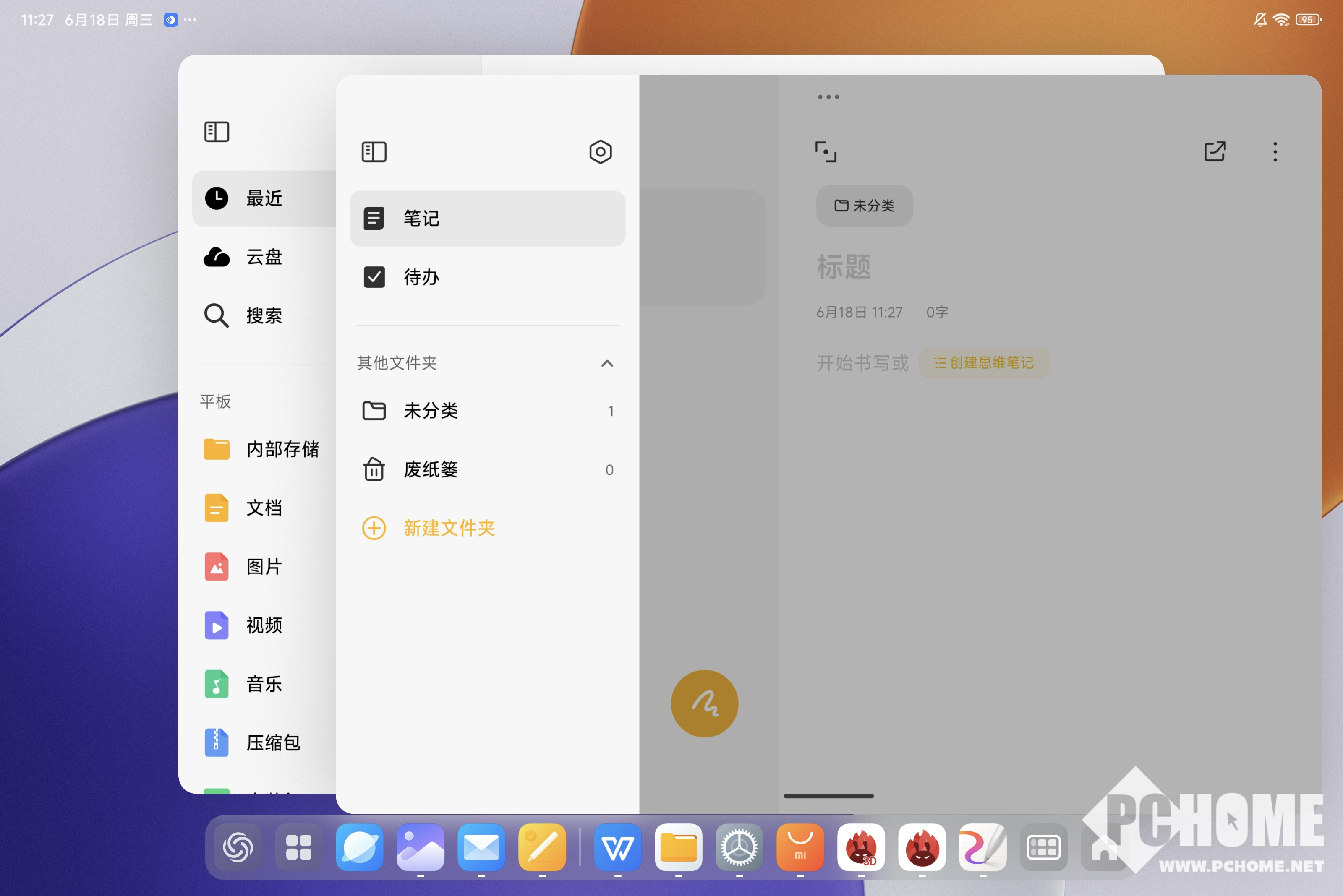1343x896 pixels.
Task: Select 最近 in the file manager
Action: click(264, 198)
